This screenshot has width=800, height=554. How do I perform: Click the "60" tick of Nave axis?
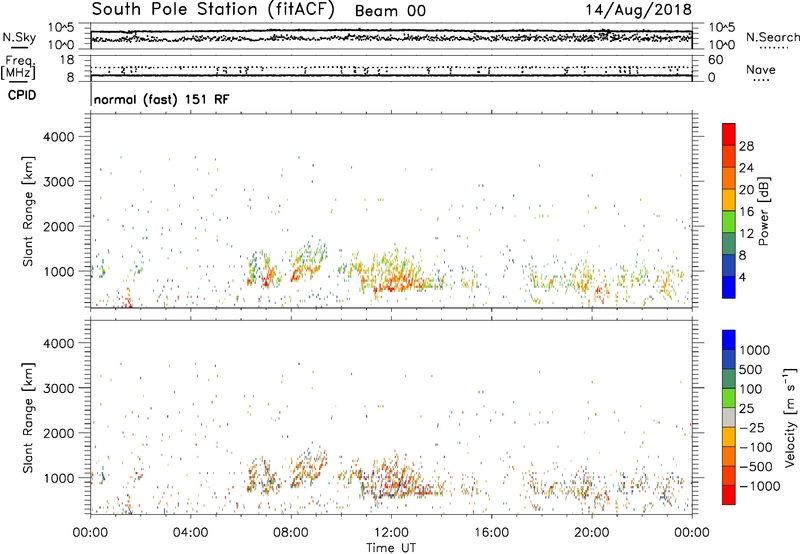pyautogui.click(x=715, y=60)
